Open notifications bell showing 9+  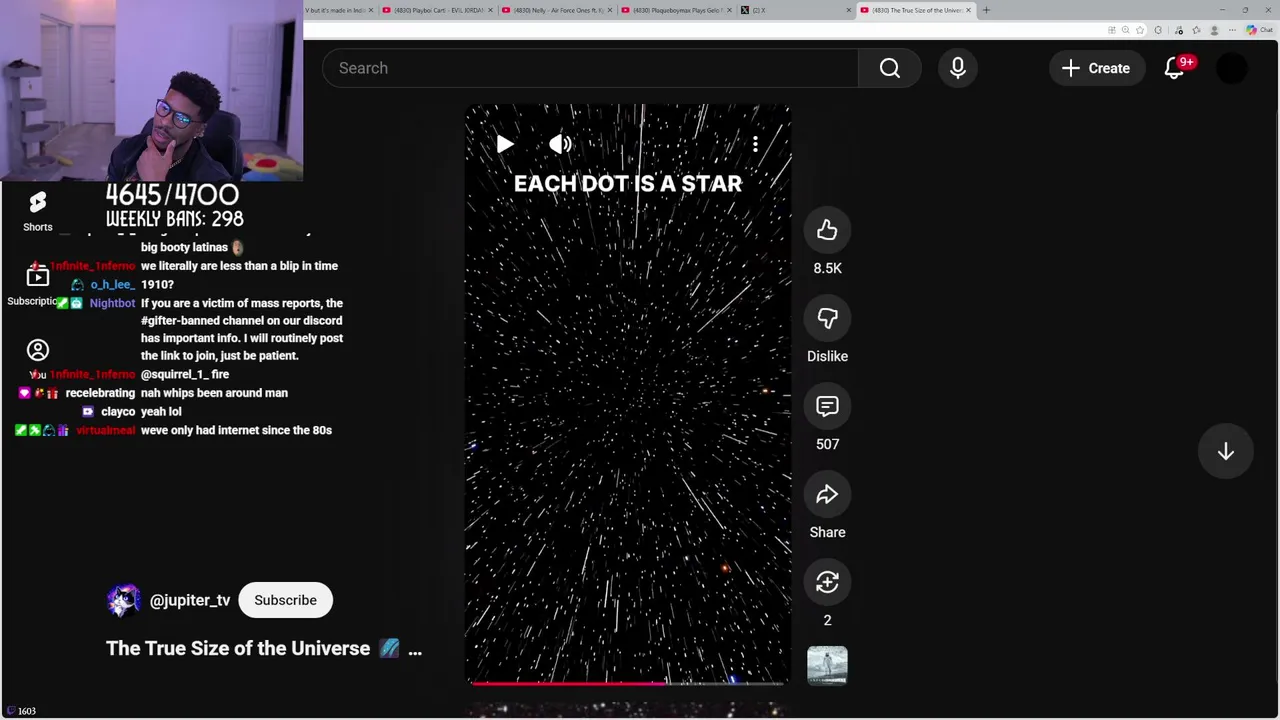click(x=1175, y=68)
